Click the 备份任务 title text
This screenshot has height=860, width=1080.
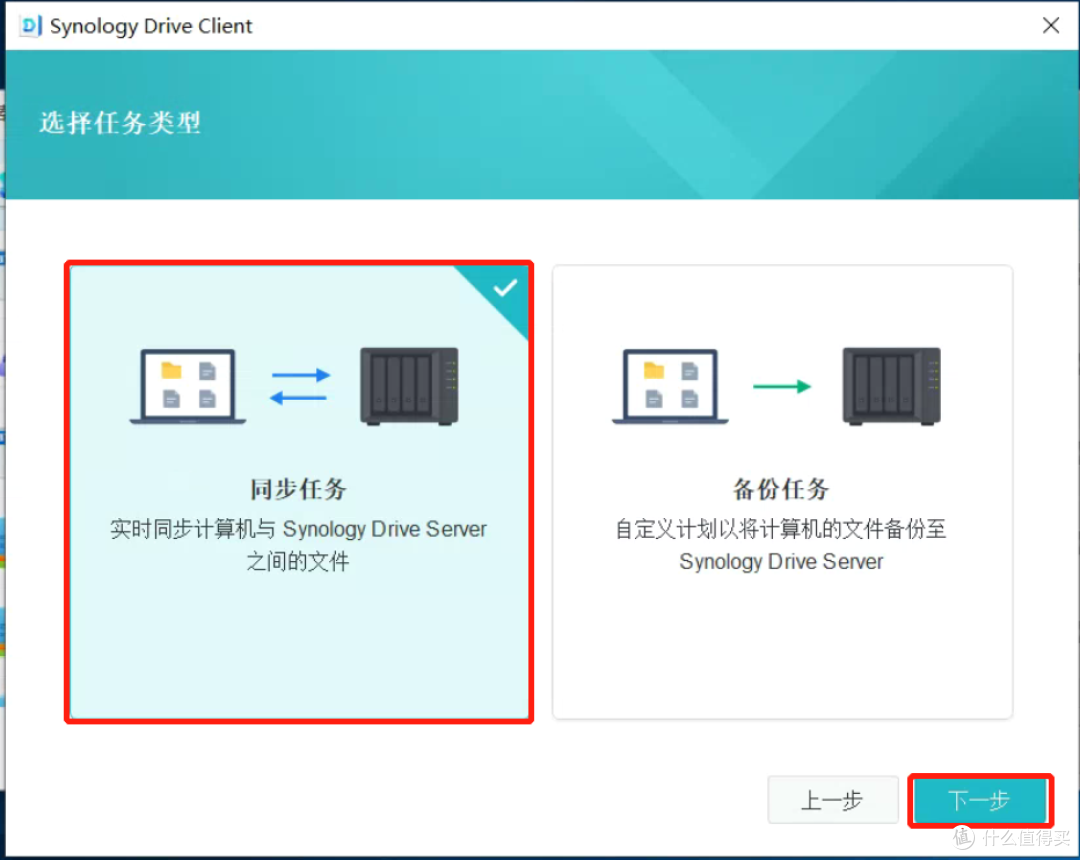(781, 489)
